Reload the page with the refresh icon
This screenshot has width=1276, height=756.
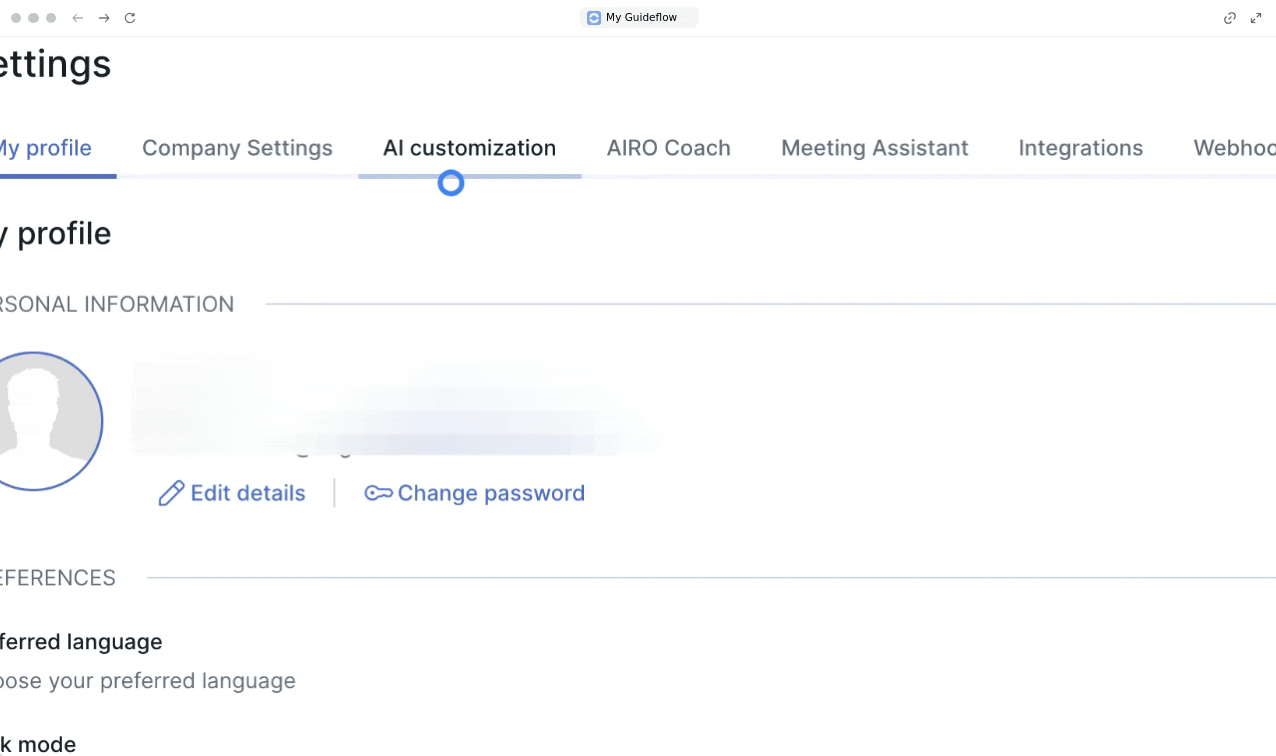(x=130, y=18)
